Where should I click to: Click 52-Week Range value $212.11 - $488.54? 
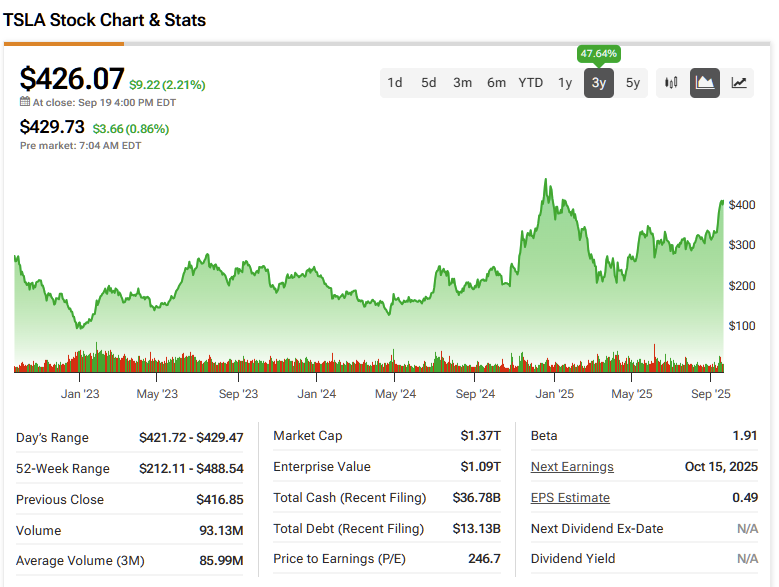click(191, 468)
